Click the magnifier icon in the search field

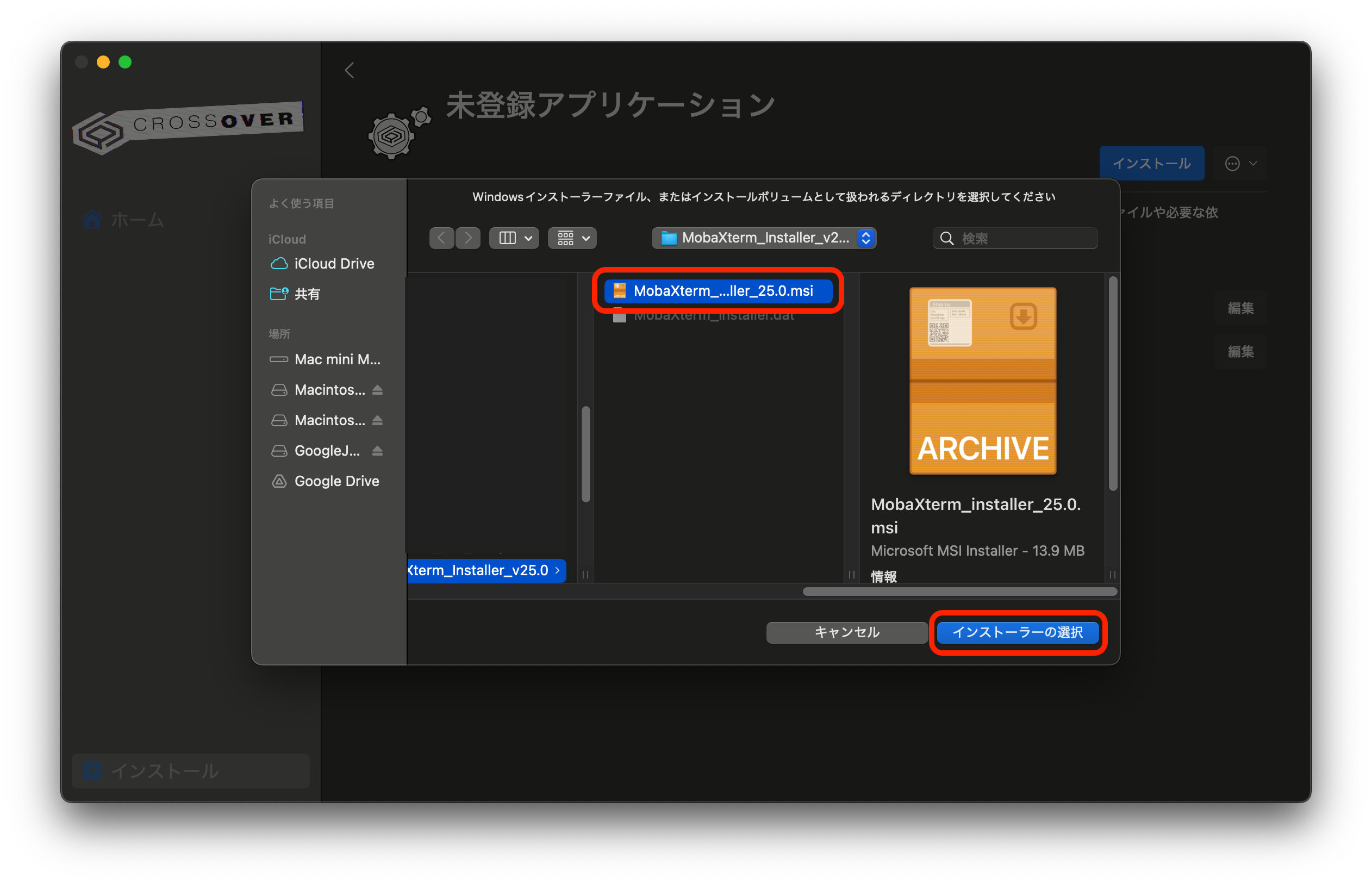point(947,238)
